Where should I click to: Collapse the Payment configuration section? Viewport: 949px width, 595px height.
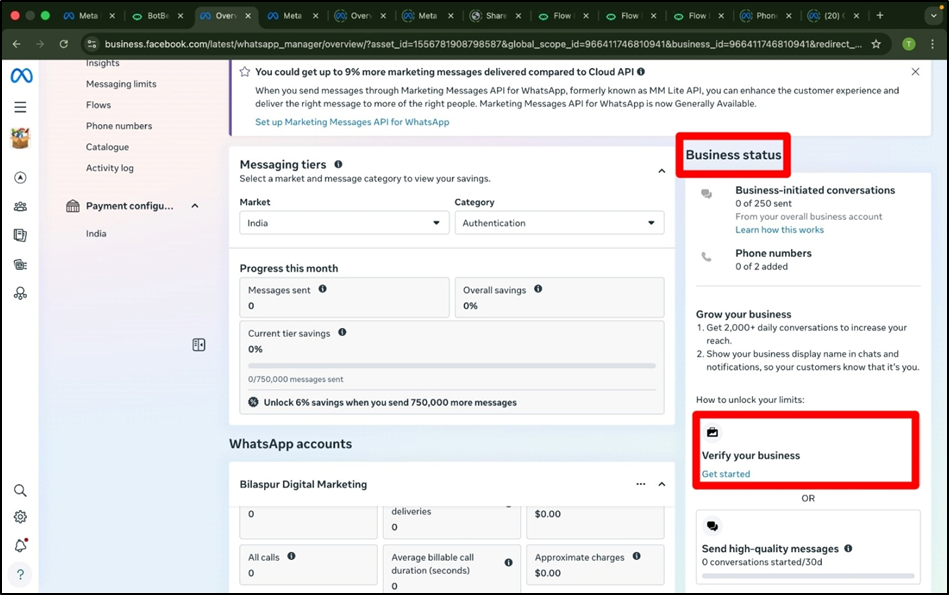pos(195,206)
